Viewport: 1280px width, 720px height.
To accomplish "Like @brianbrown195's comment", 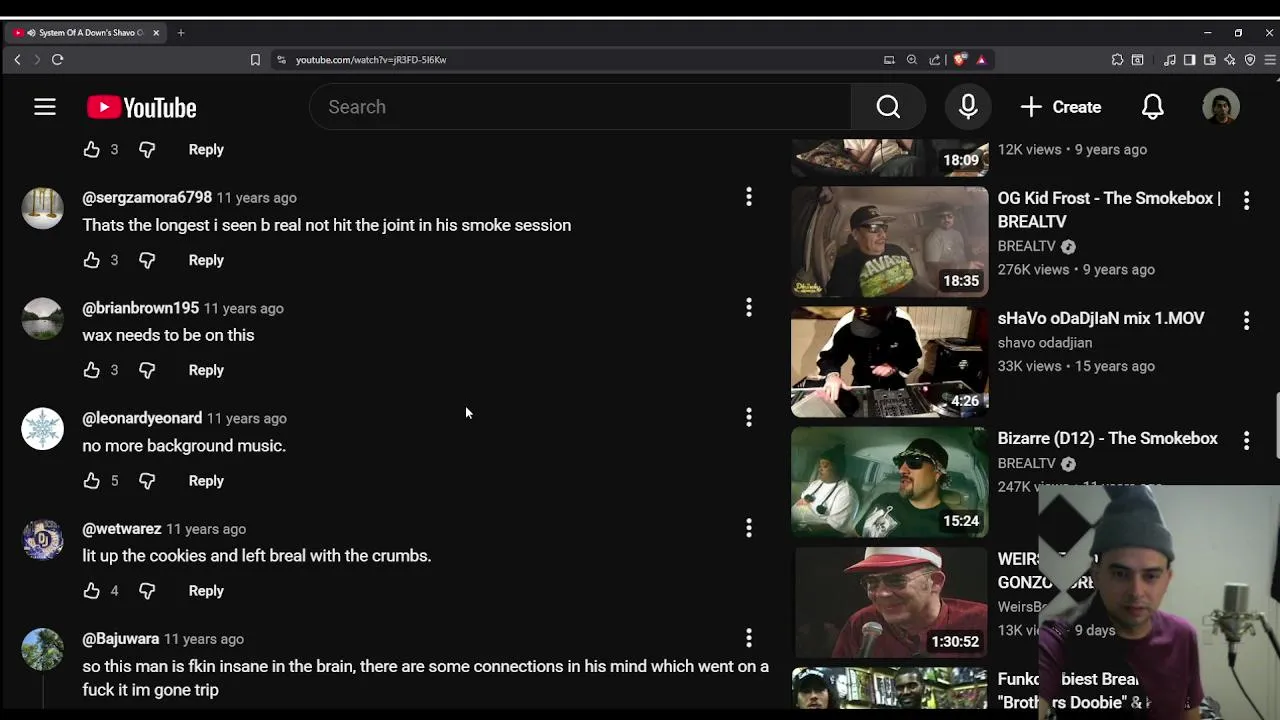I will (92, 370).
